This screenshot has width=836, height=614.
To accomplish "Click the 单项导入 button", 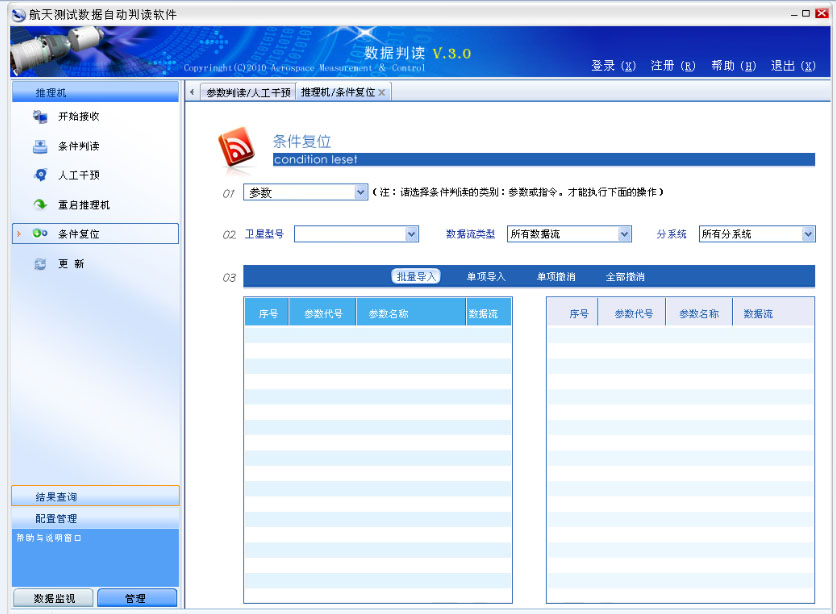I will tap(486, 276).
